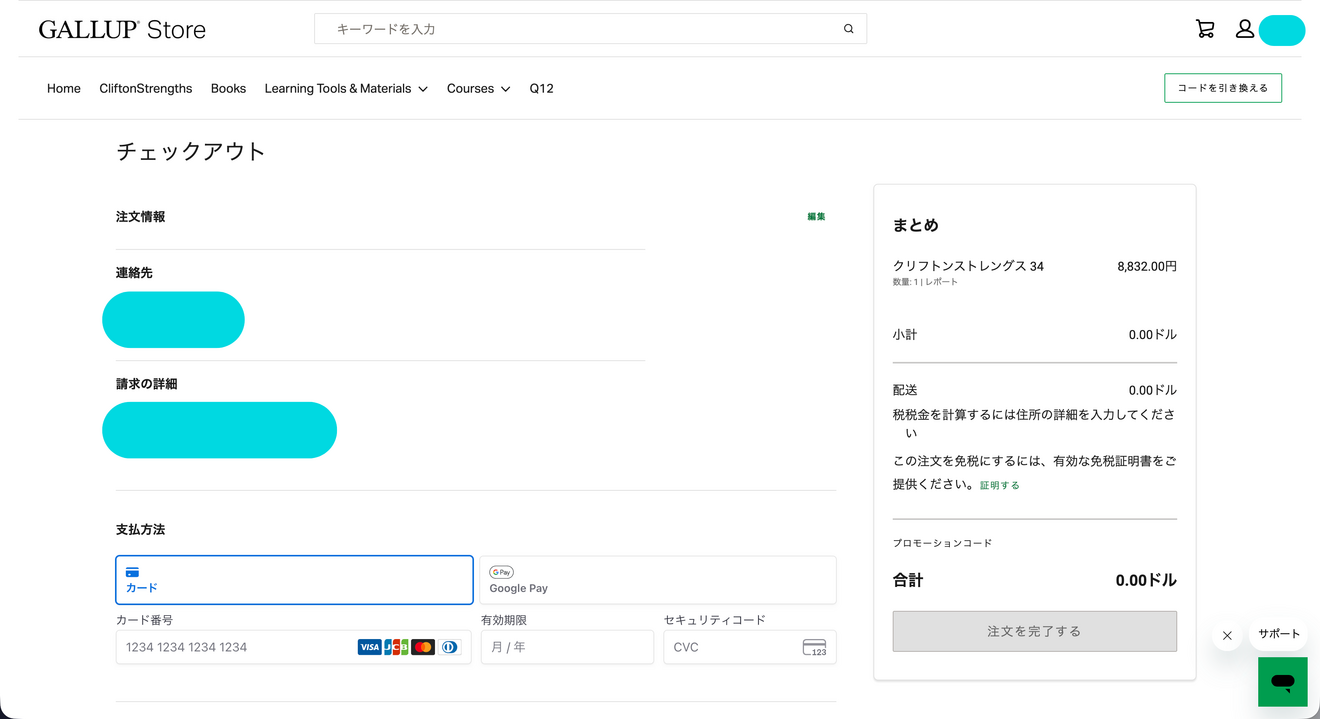Select the Google Pay payment method

(x=658, y=580)
